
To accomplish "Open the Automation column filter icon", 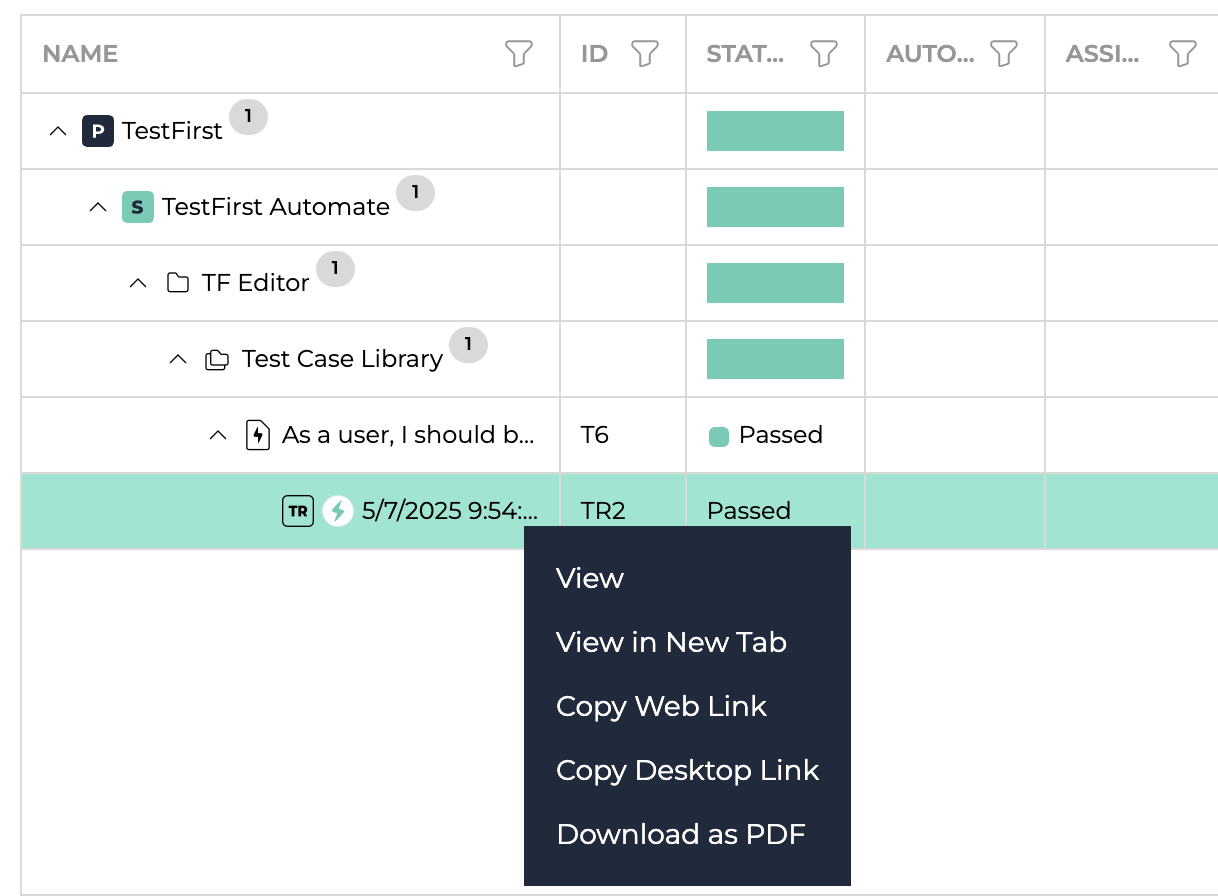I will click(x=1003, y=54).
